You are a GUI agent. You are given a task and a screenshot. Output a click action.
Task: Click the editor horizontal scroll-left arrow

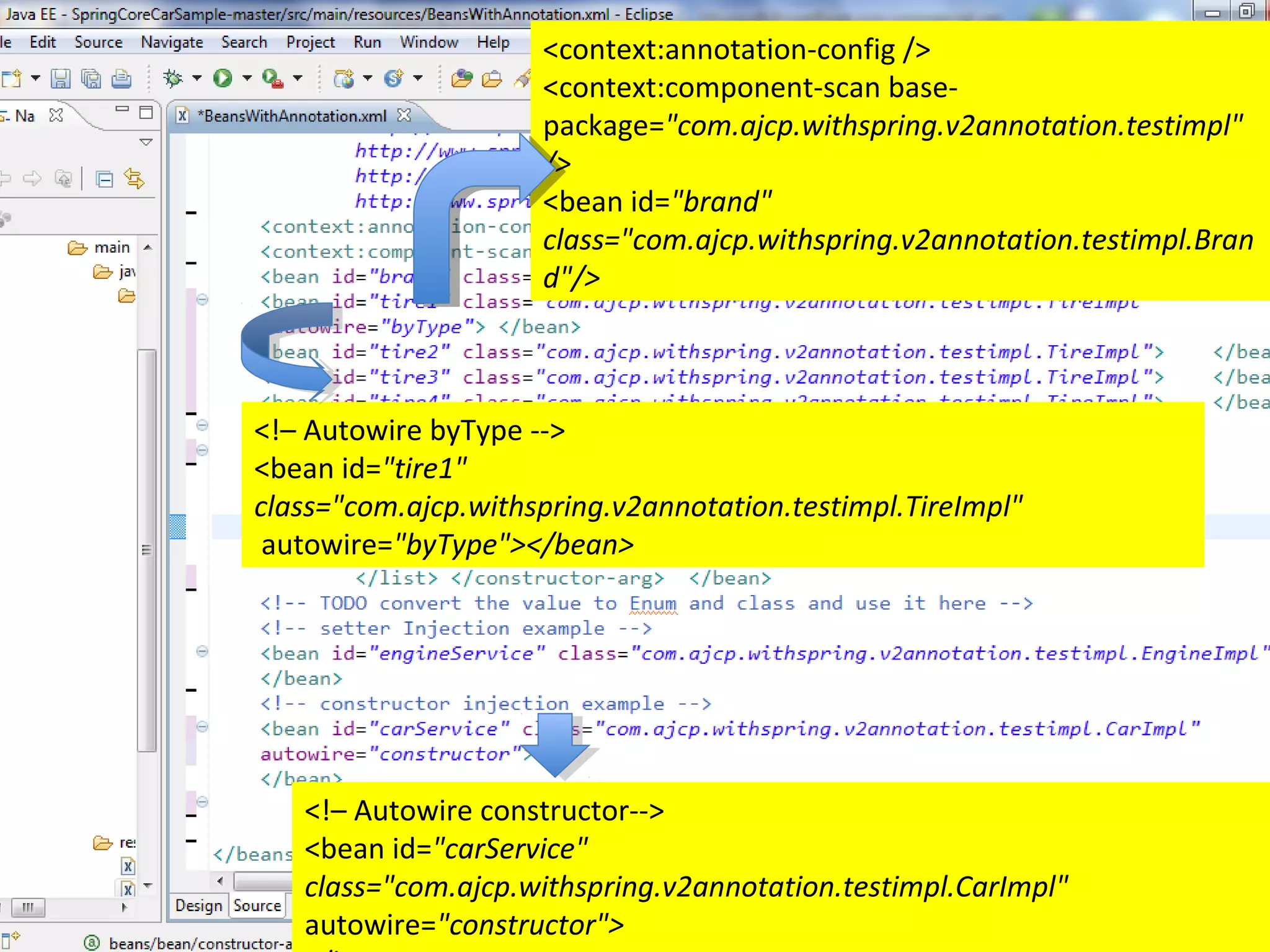tap(220, 881)
